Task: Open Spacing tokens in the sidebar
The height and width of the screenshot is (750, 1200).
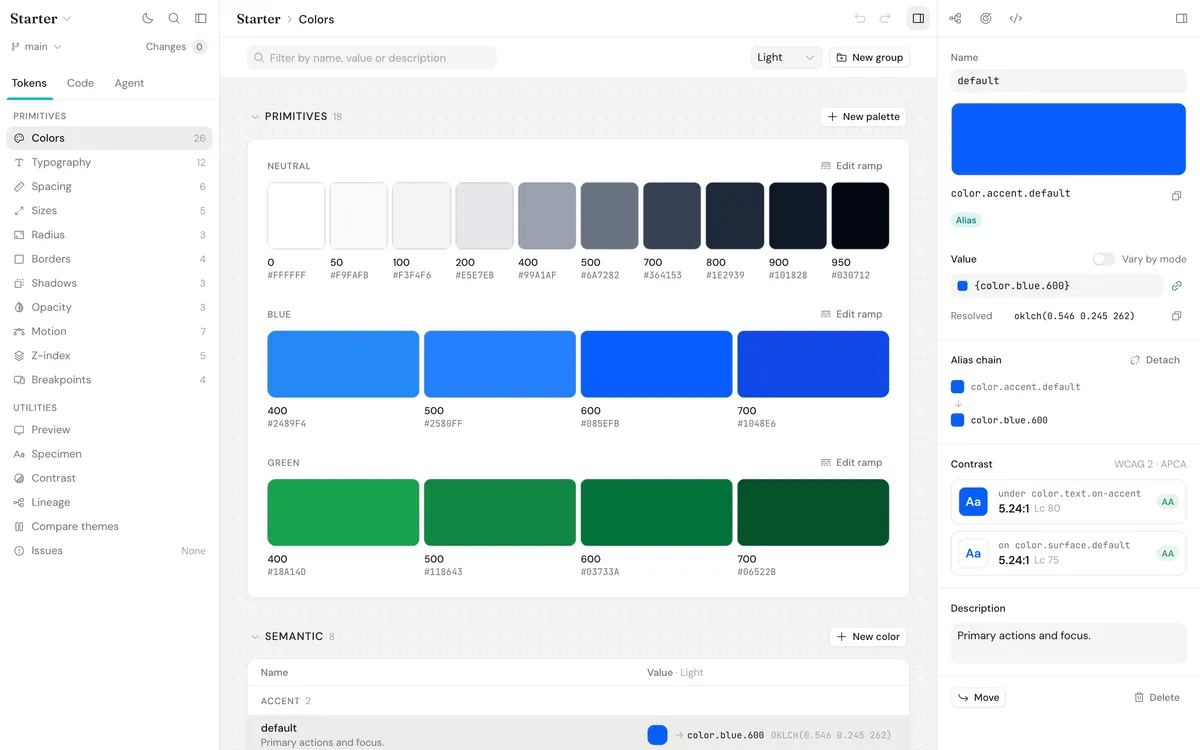Action: 110,186
